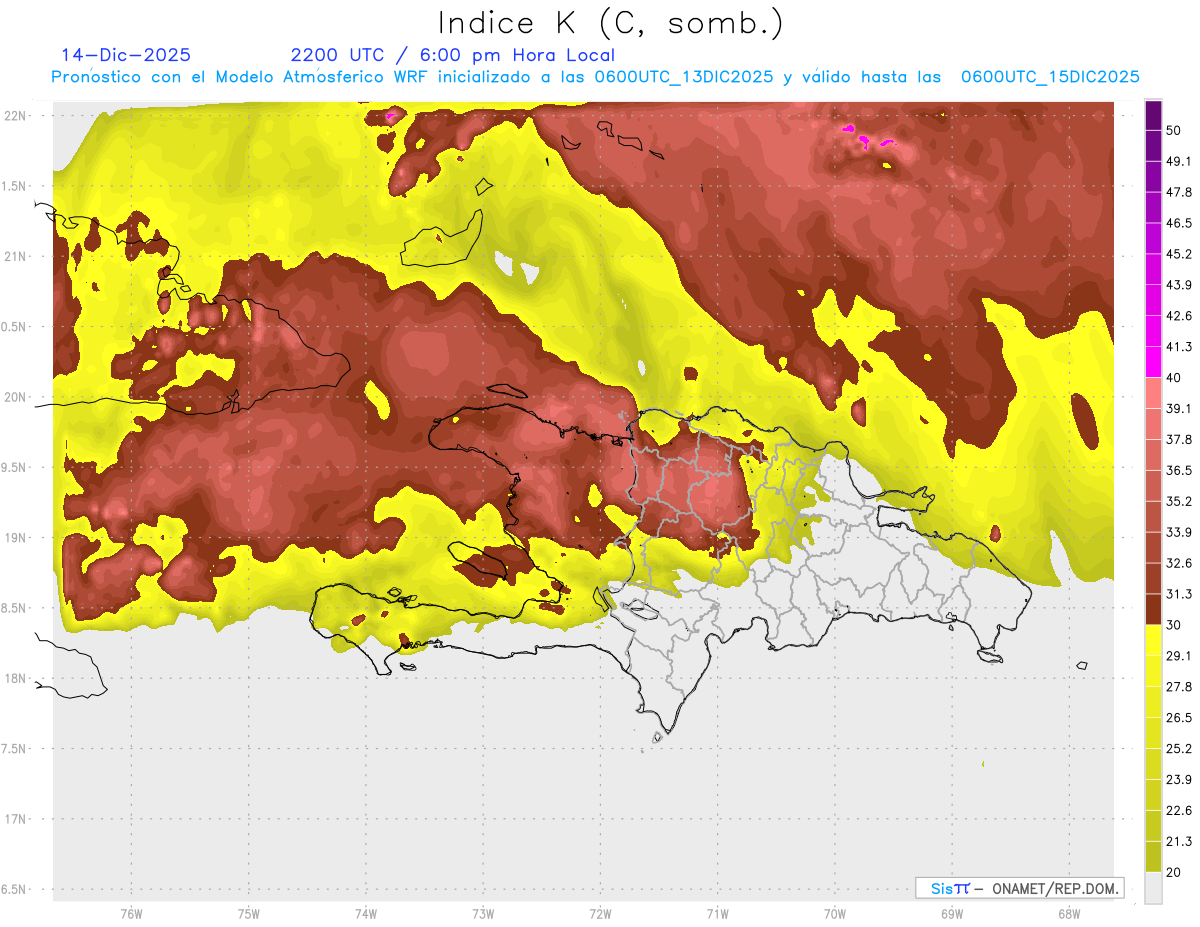
Task: Click the colorbar value "22.6"
Action: click(1179, 811)
